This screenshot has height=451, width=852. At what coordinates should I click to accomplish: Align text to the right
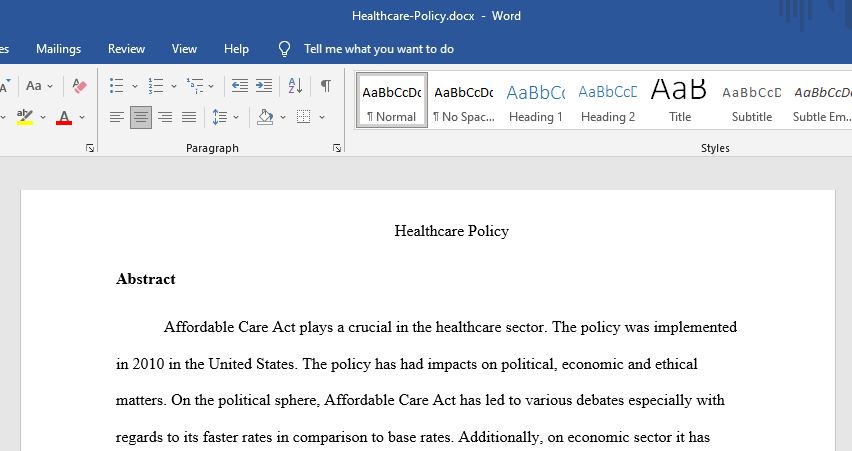coord(165,117)
